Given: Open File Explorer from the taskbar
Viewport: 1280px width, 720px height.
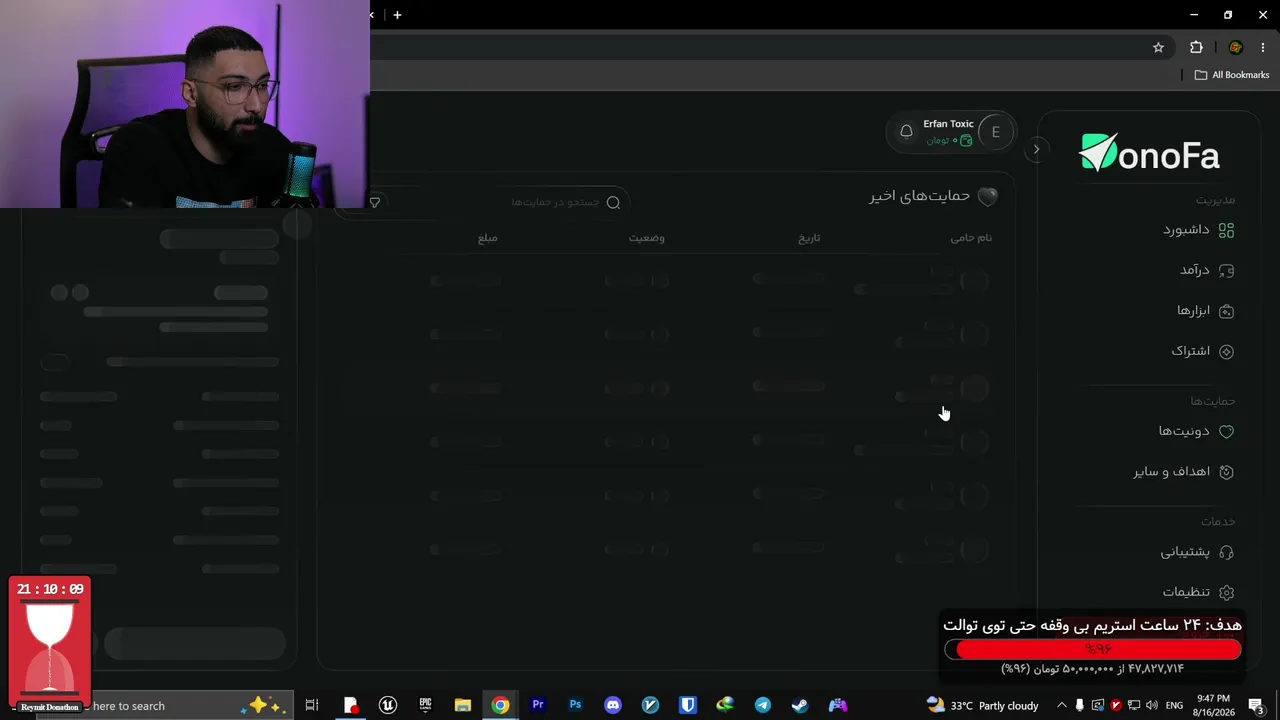Looking at the screenshot, I should (x=463, y=705).
